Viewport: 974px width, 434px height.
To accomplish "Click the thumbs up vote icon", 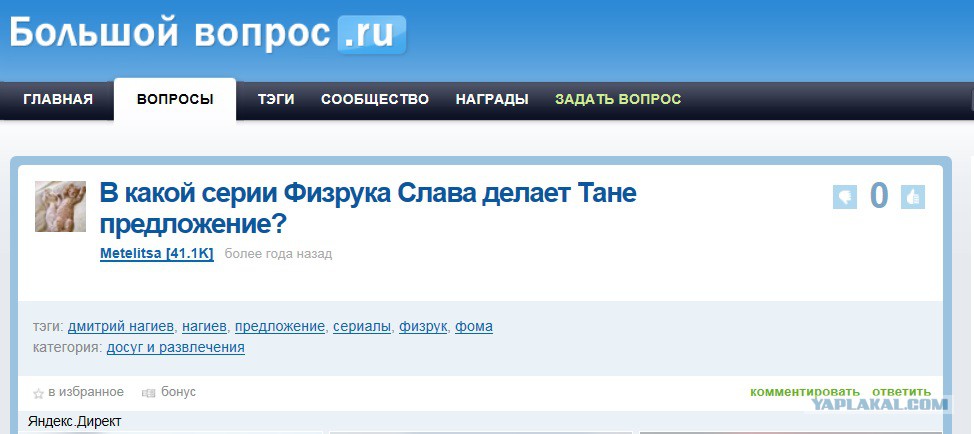I will pyautogui.click(x=913, y=197).
